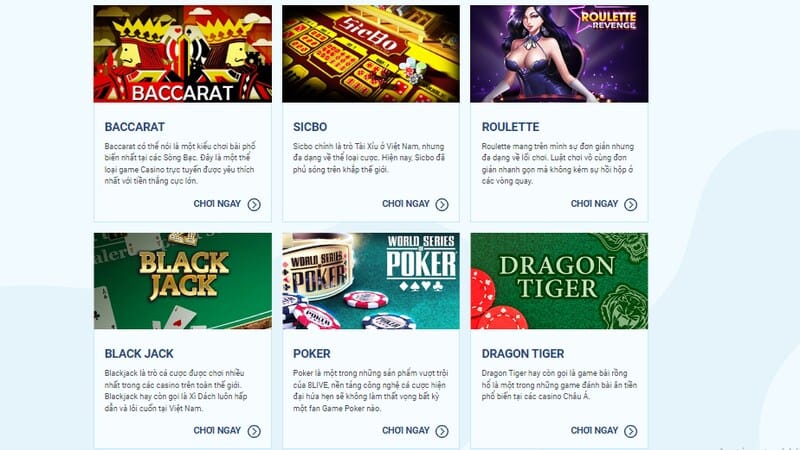Open the World Series Poker banner image

(x=371, y=281)
